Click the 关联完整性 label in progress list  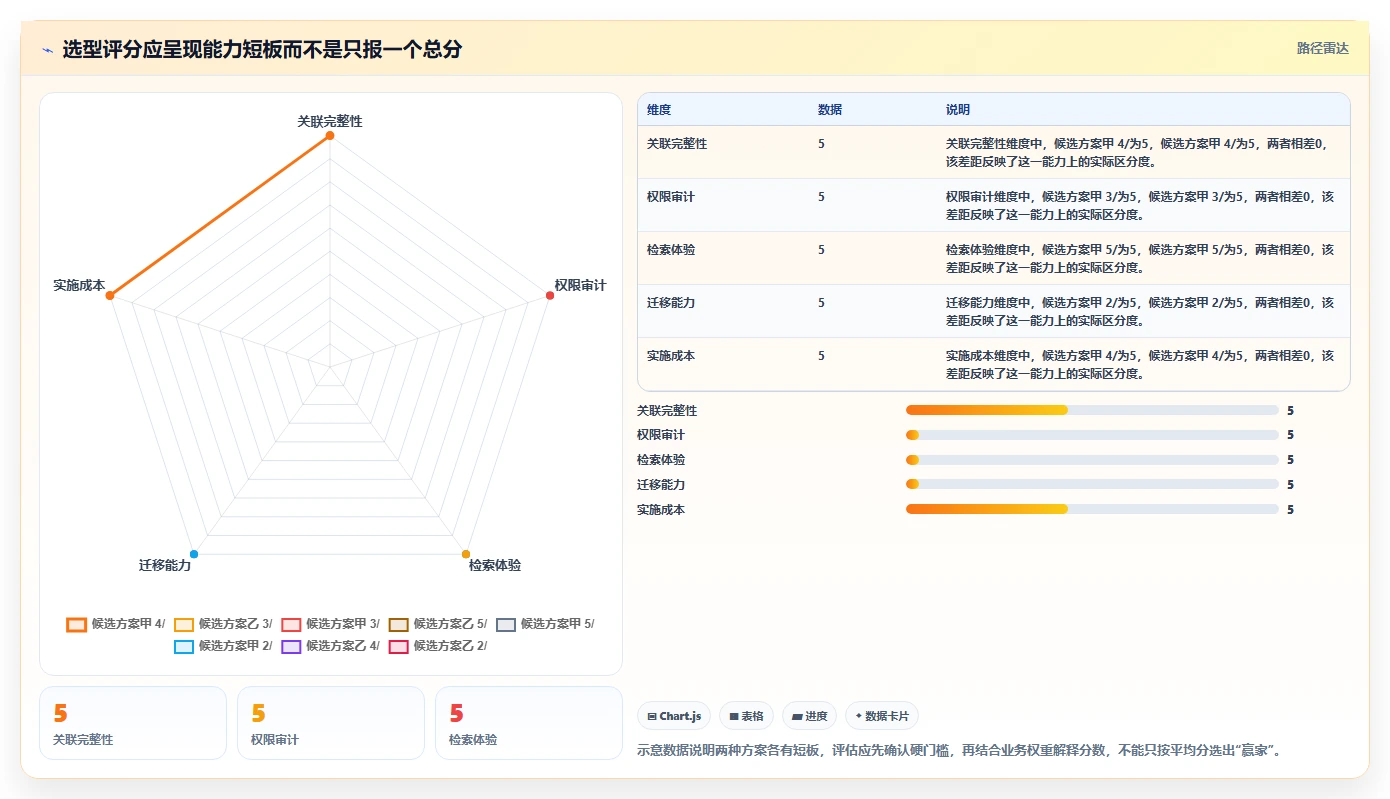(667, 411)
